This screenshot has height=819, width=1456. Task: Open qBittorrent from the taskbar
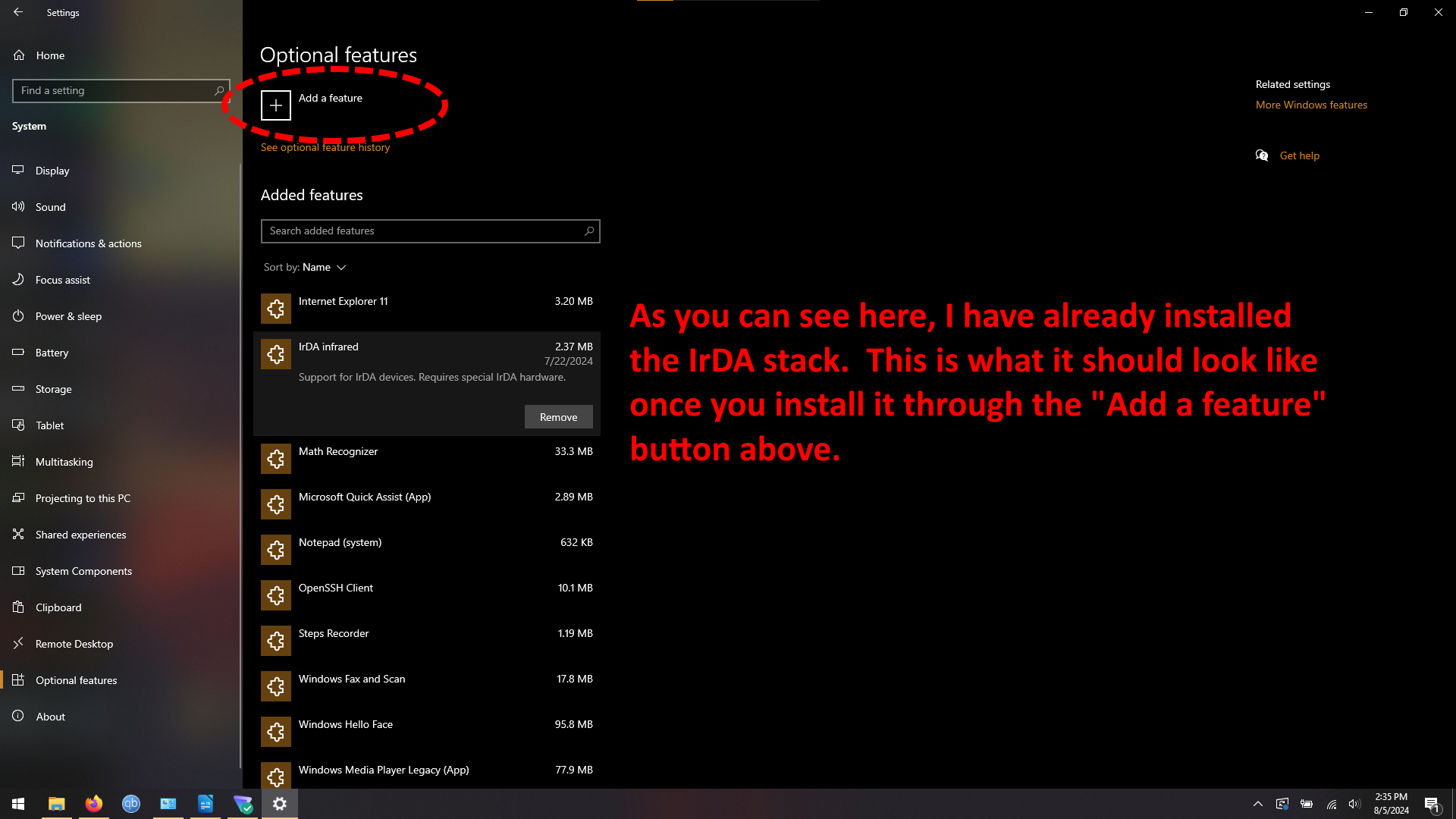pos(131,804)
